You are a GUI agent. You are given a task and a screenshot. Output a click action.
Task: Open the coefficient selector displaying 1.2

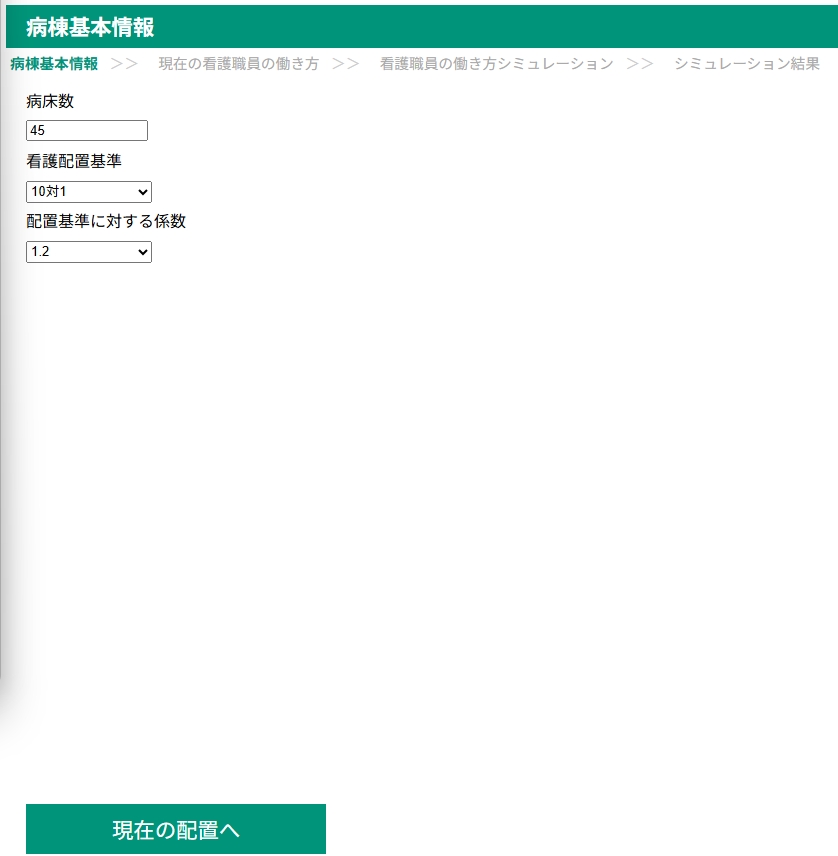142,251
